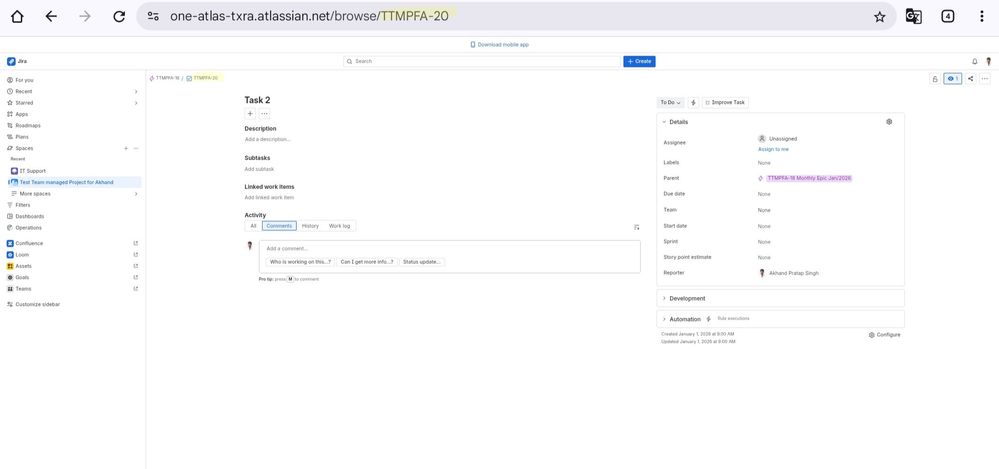The height and width of the screenshot is (469, 999).
Task: Open Goals external link icon
Action: 135,277
